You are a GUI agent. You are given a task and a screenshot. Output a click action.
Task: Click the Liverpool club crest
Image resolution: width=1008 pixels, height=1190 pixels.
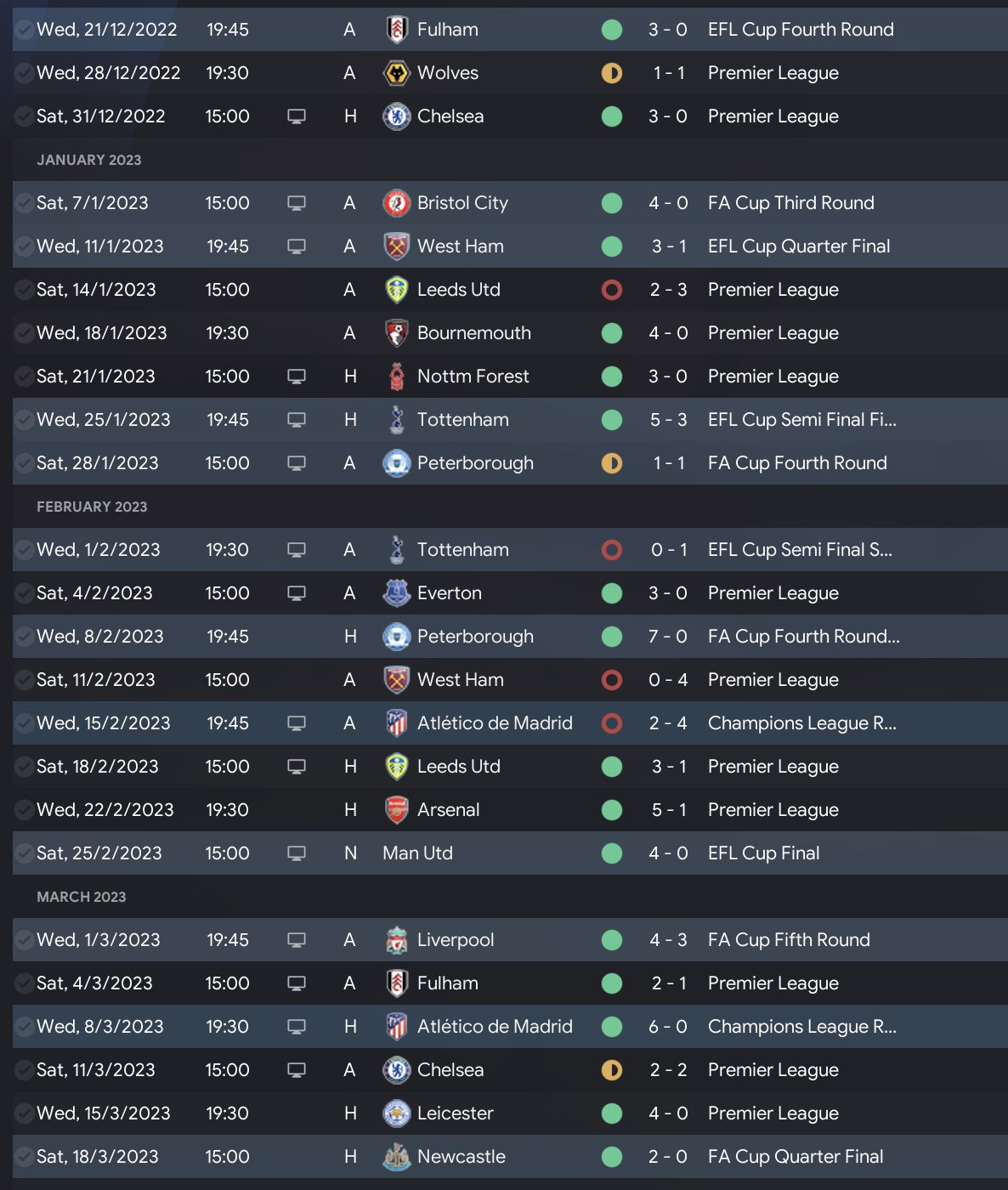tap(396, 940)
